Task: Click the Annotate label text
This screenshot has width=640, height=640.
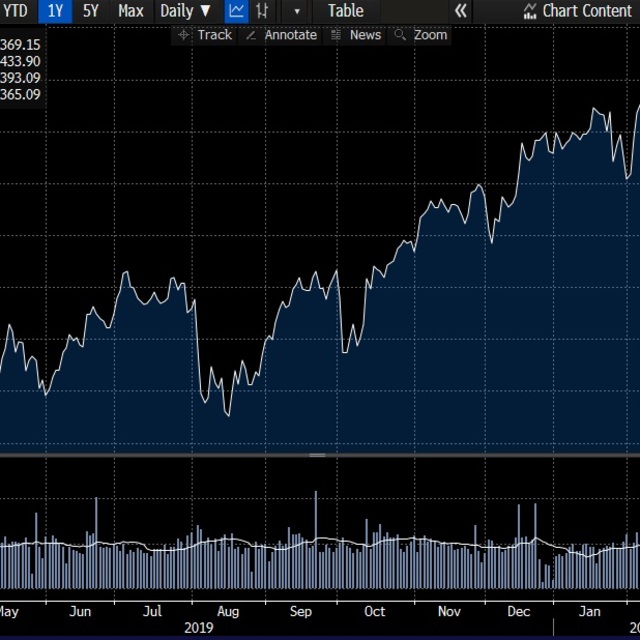Action: [290, 35]
